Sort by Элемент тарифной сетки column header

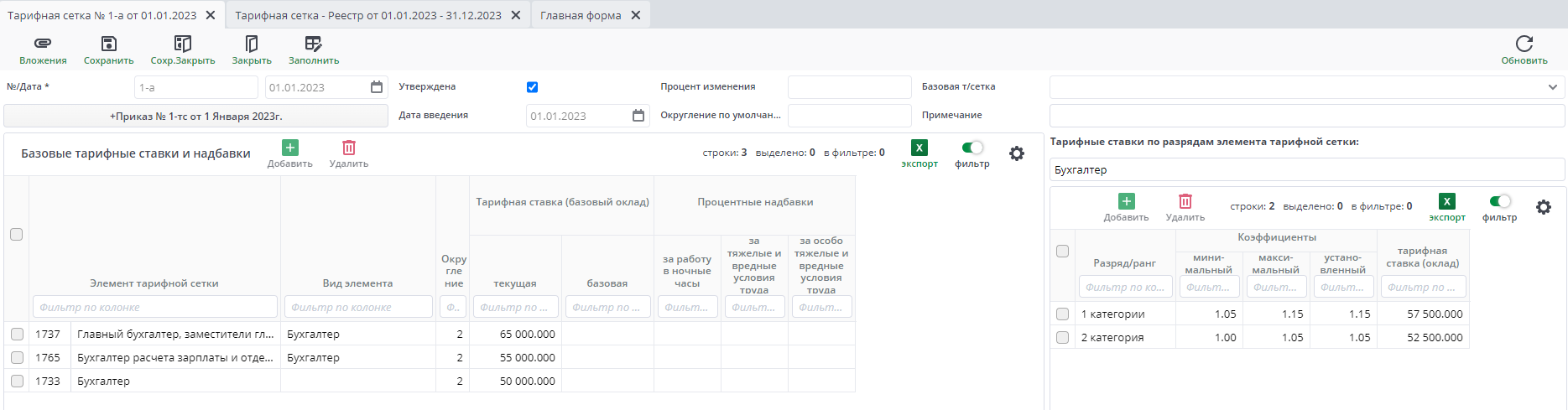pos(154,283)
